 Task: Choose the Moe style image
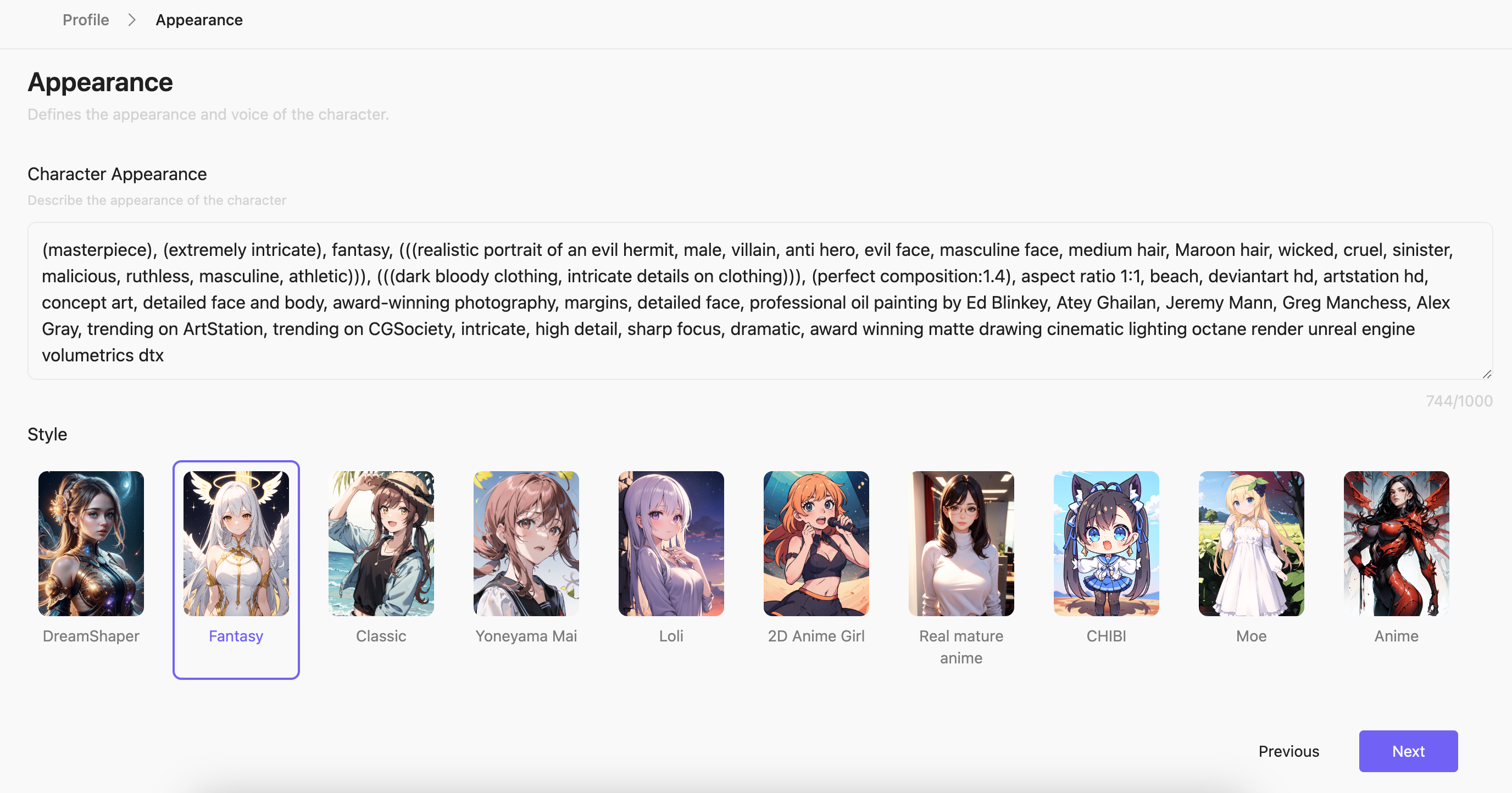[x=1251, y=543]
